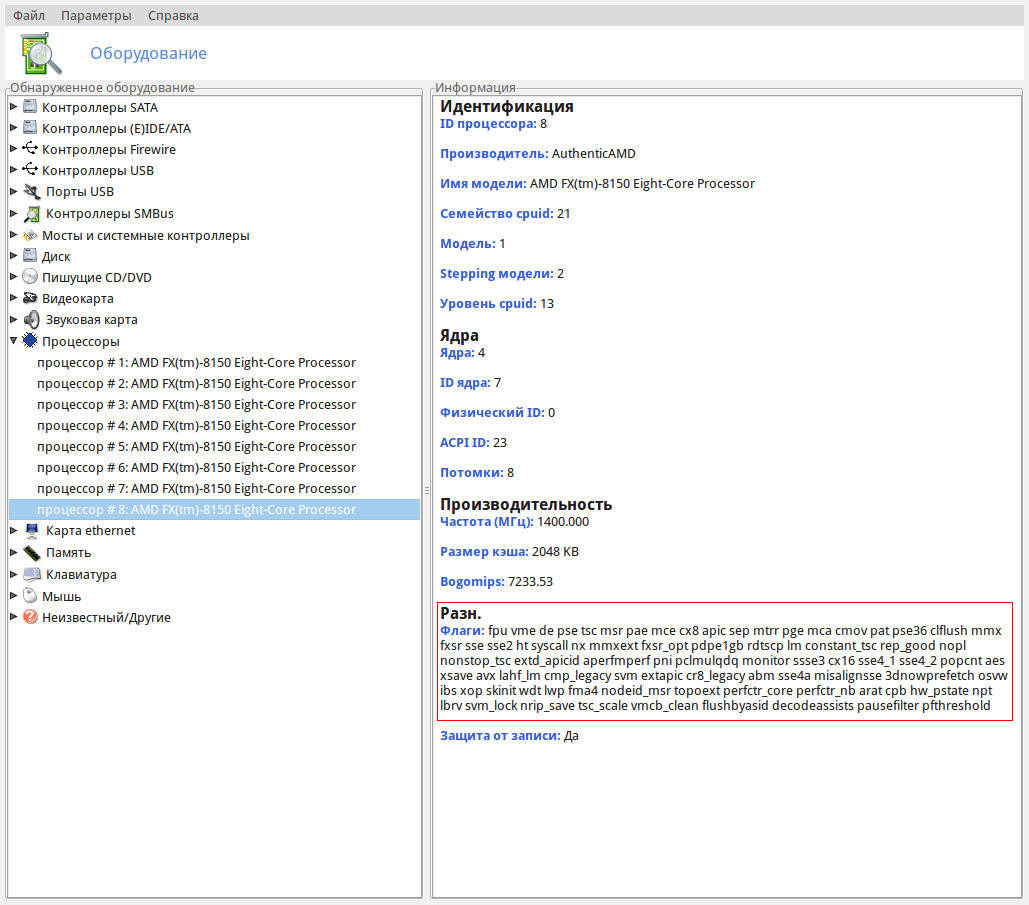Image resolution: width=1029 pixels, height=905 pixels.
Task: Select processor #5 in the tree
Action: [196, 446]
